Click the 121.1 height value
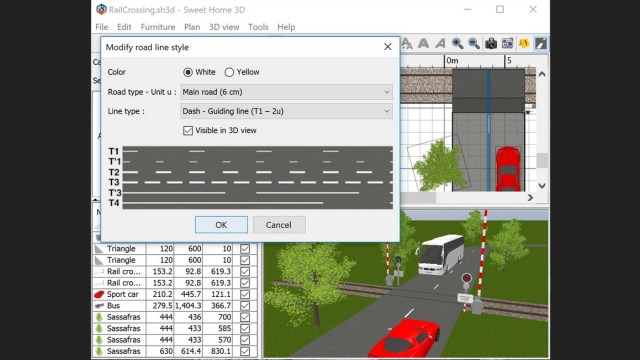This screenshot has width=640, height=360. [221, 294]
